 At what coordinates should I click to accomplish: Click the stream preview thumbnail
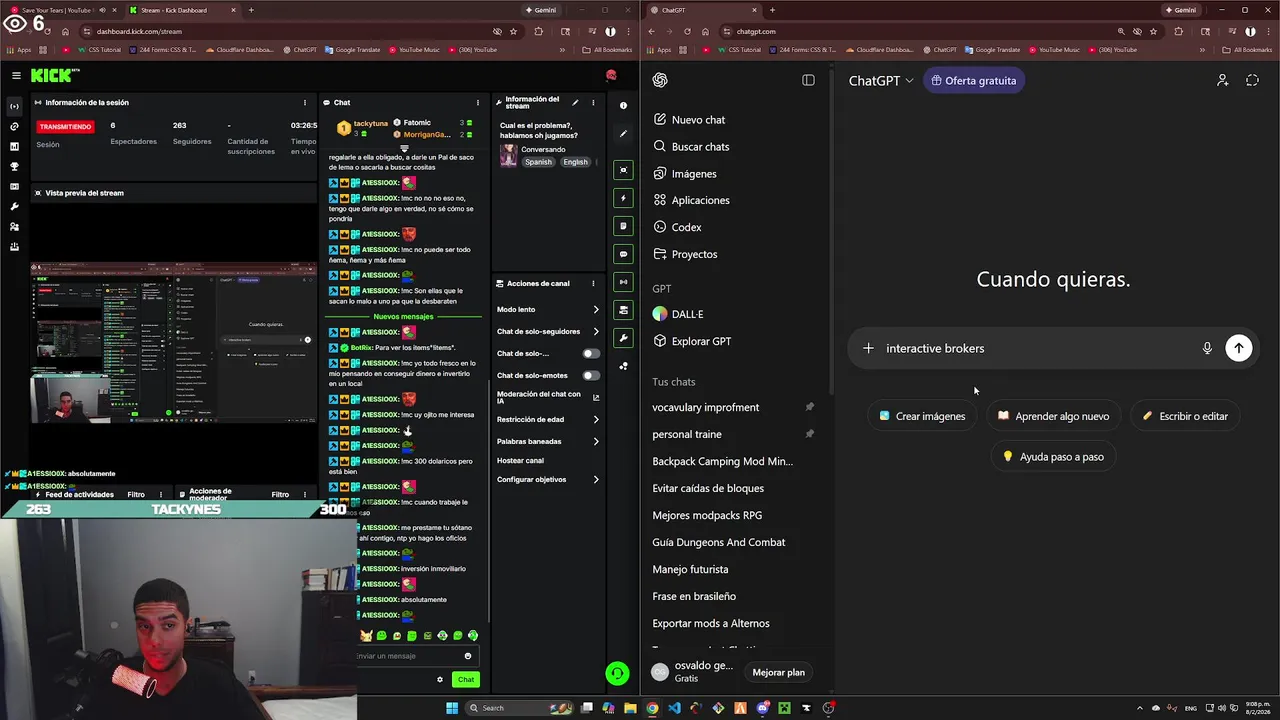pos(172,344)
